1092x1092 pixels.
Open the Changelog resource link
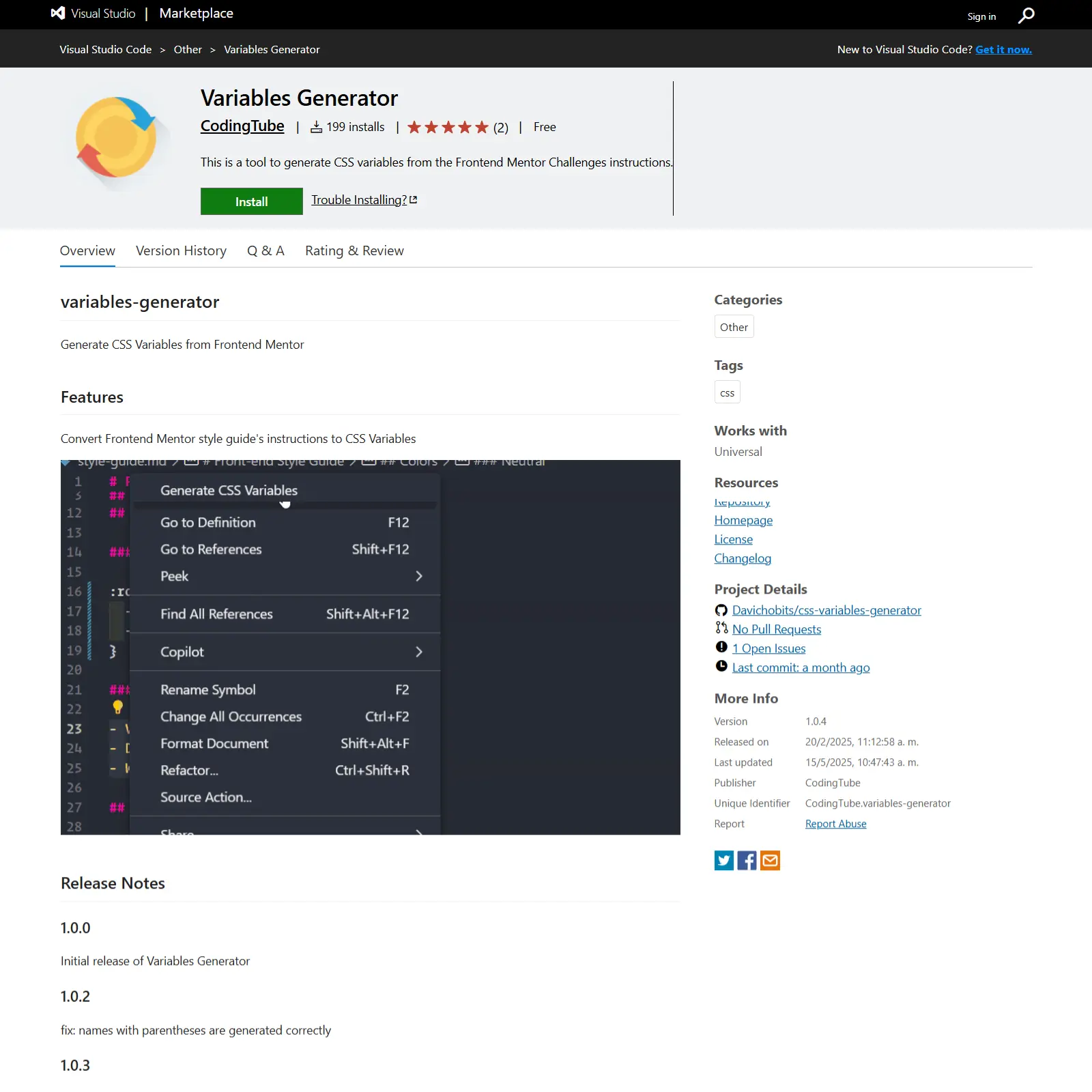point(743,558)
